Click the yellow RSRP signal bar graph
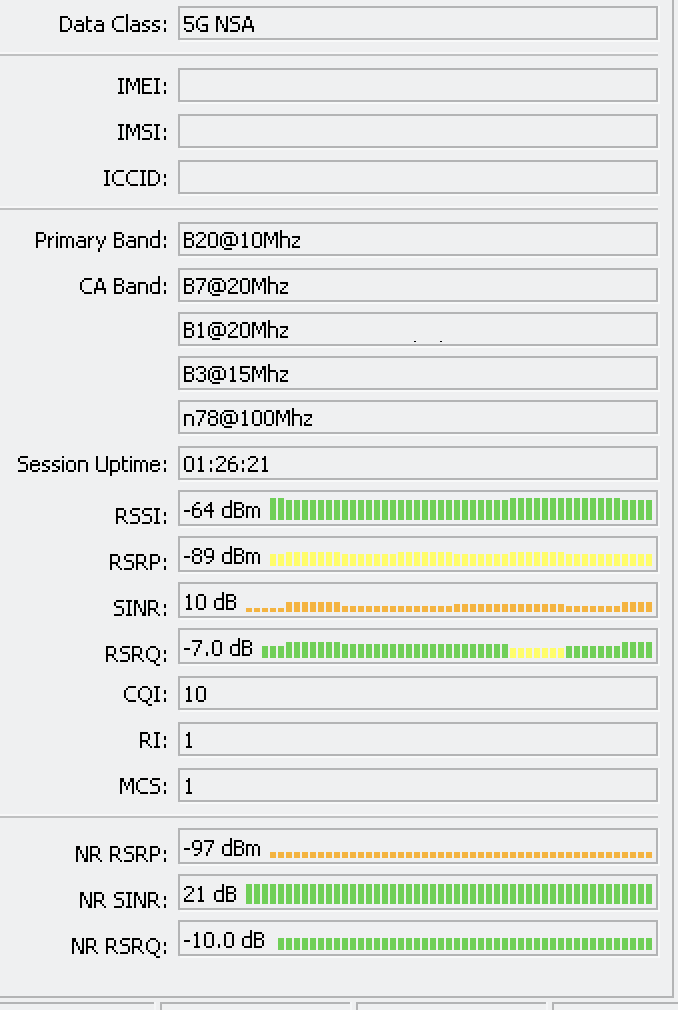 pos(461,557)
